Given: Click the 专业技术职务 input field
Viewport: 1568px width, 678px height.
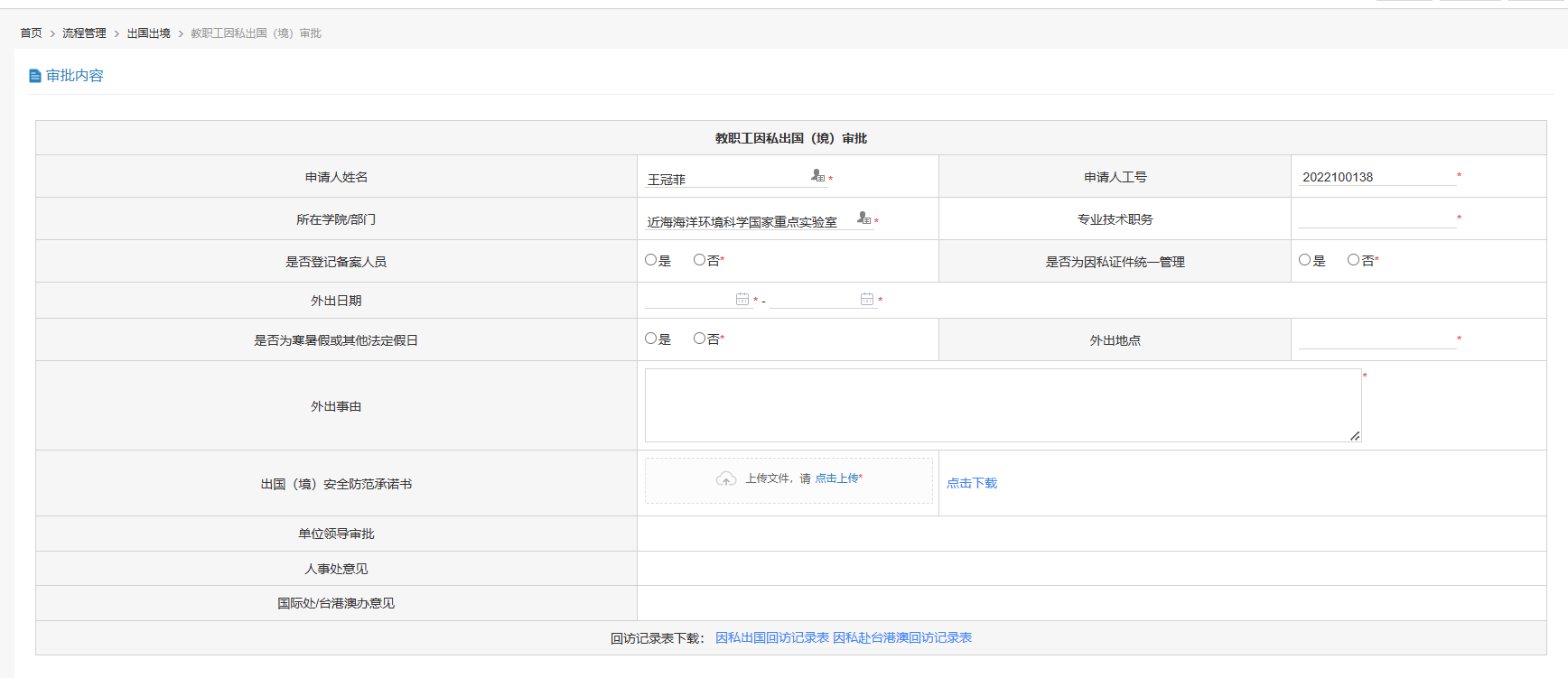Looking at the screenshot, I should [1377, 218].
